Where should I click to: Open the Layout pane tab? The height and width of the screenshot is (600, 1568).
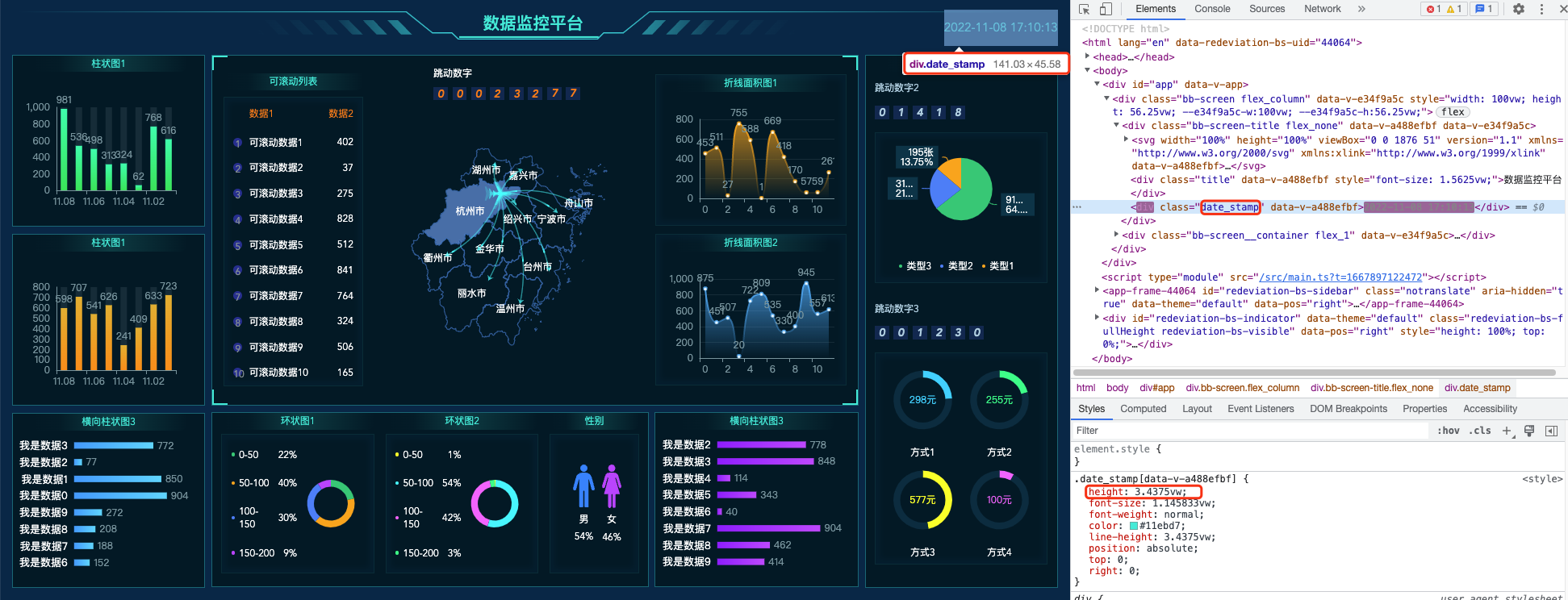coord(1197,409)
